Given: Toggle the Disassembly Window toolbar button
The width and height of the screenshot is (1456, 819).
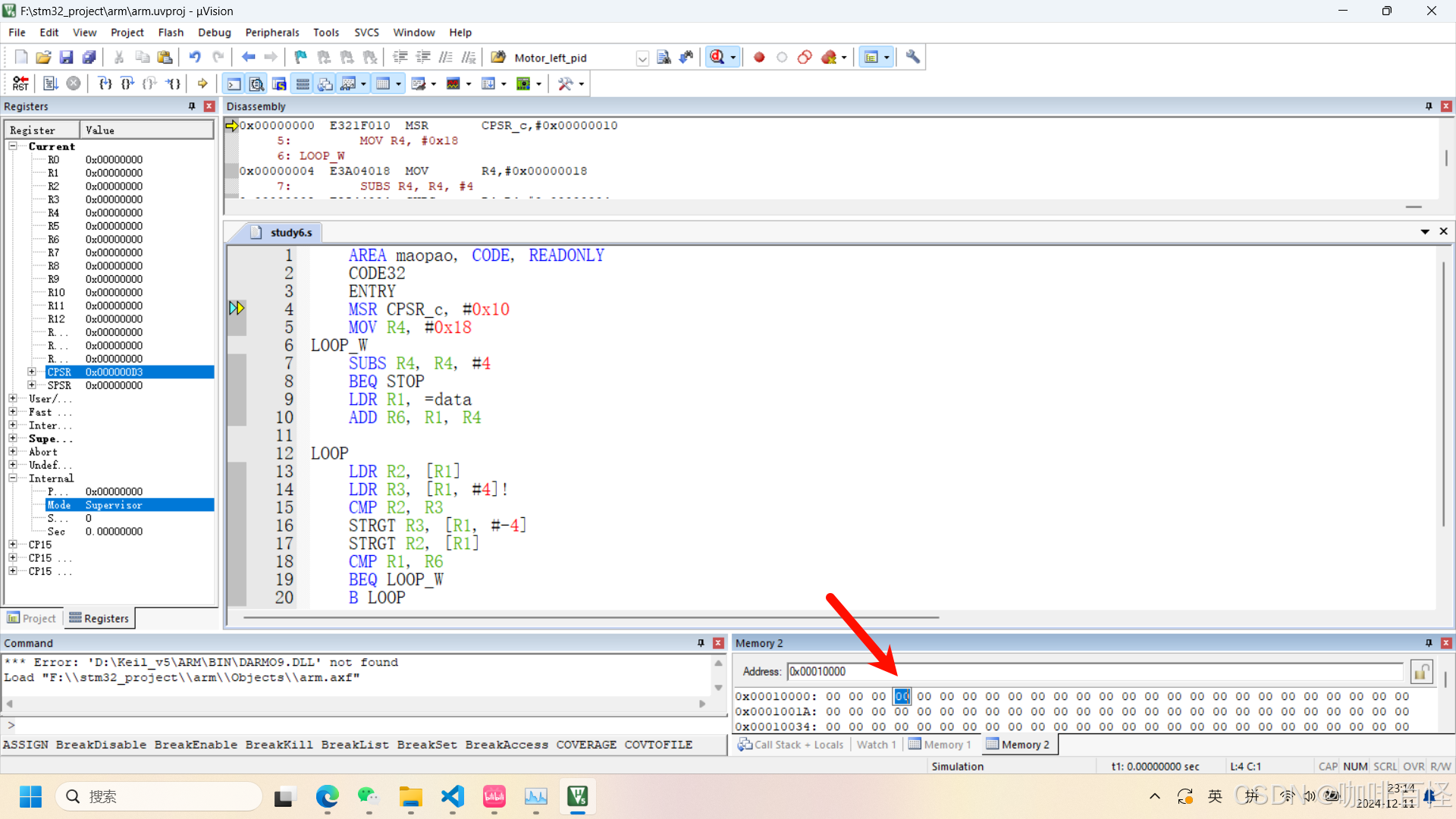Looking at the screenshot, I should [257, 83].
